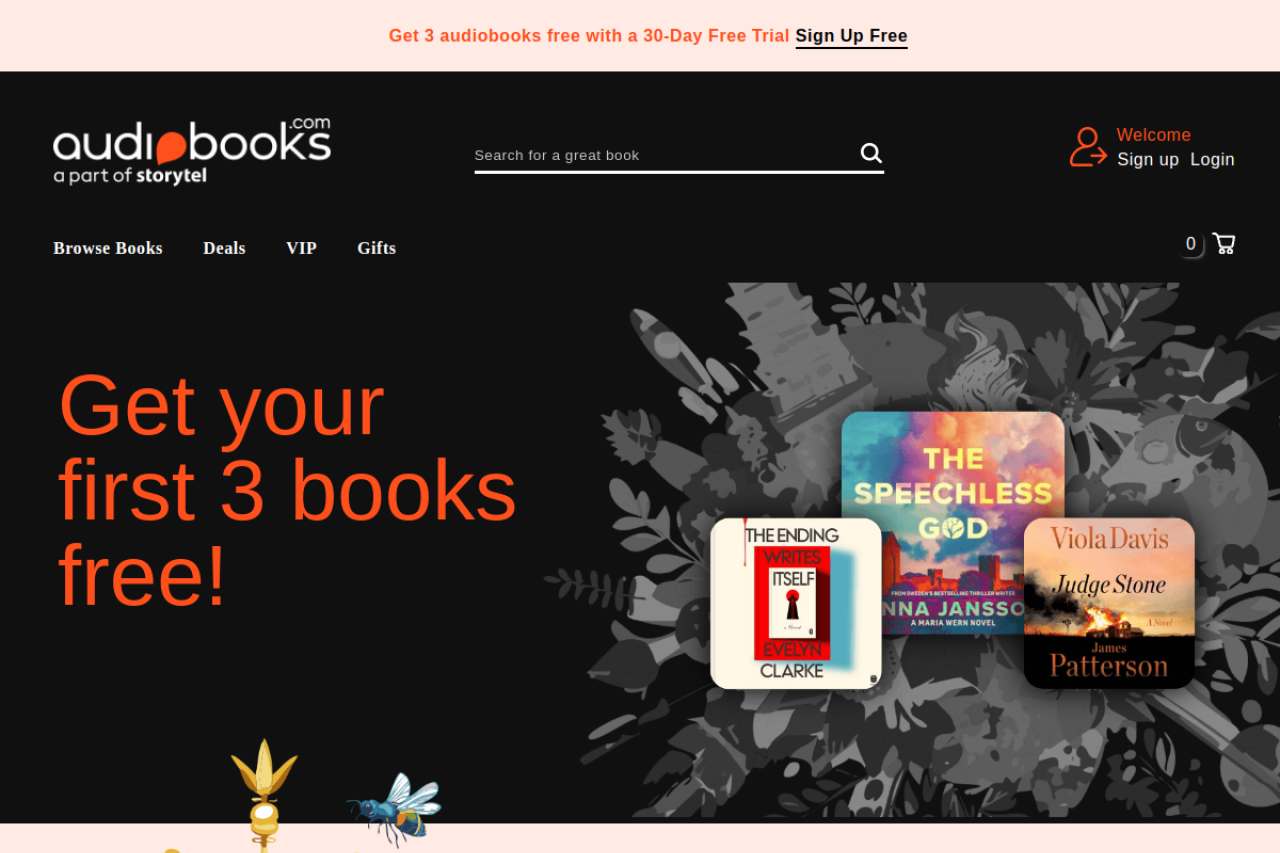Click the Login link

point(1212,159)
